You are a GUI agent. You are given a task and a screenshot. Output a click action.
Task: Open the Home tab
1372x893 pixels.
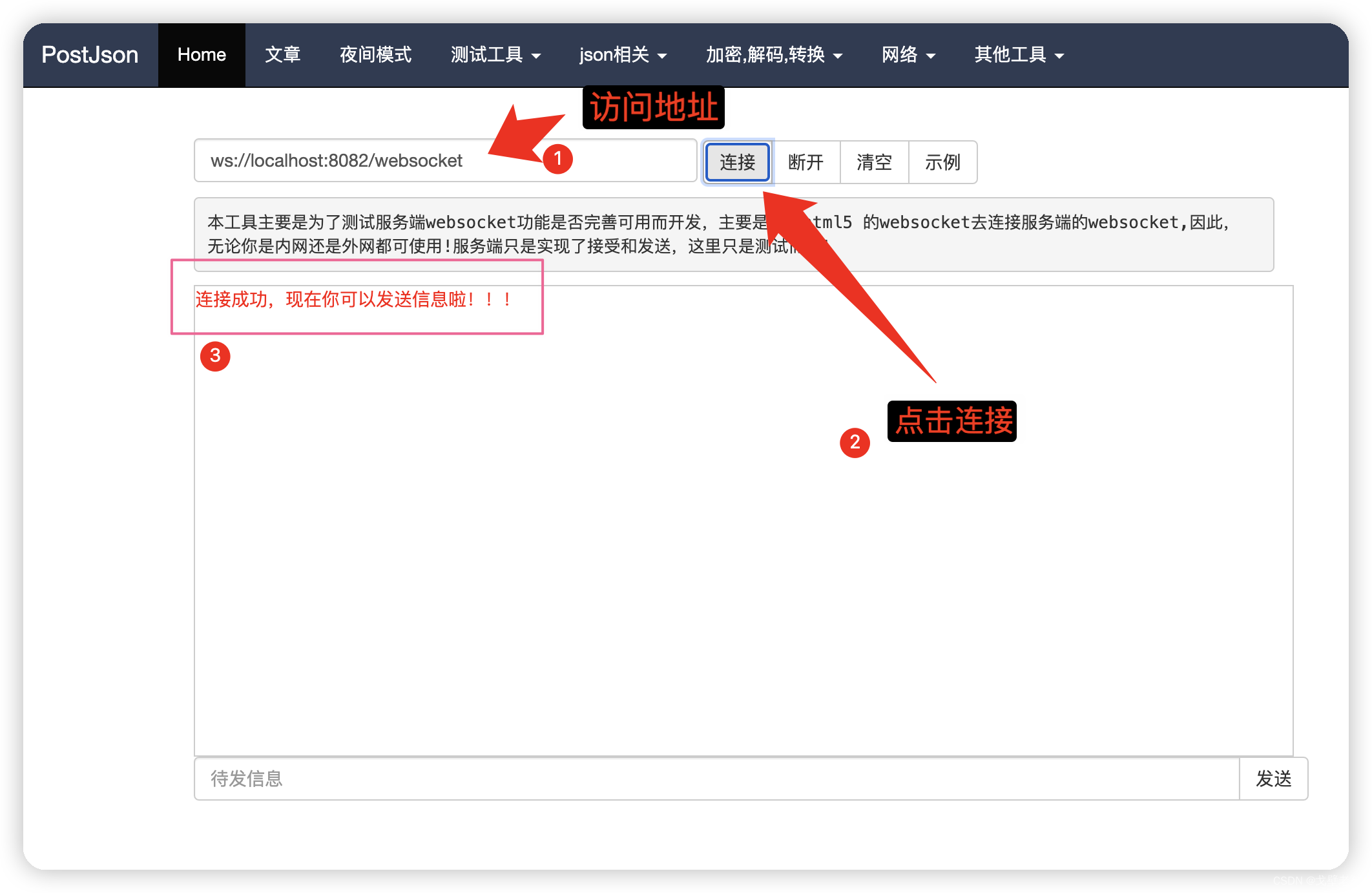click(x=202, y=55)
